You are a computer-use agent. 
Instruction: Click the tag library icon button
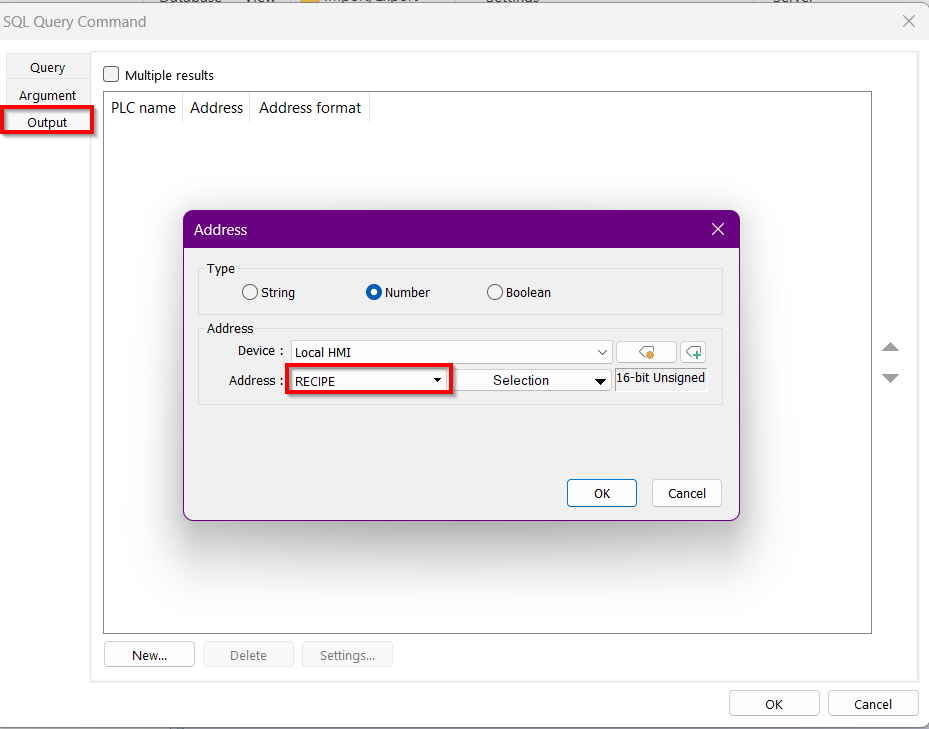pyautogui.click(x=646, y=352)
